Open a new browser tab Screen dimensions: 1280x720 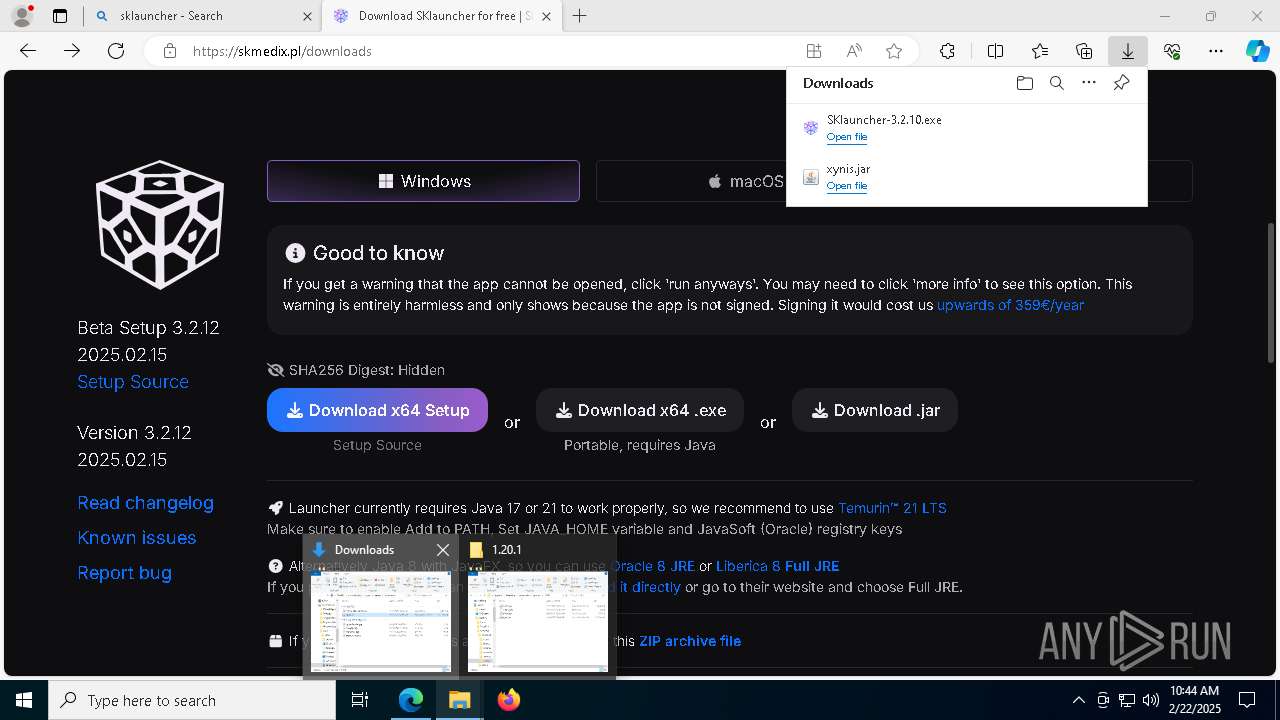(580, 16)
